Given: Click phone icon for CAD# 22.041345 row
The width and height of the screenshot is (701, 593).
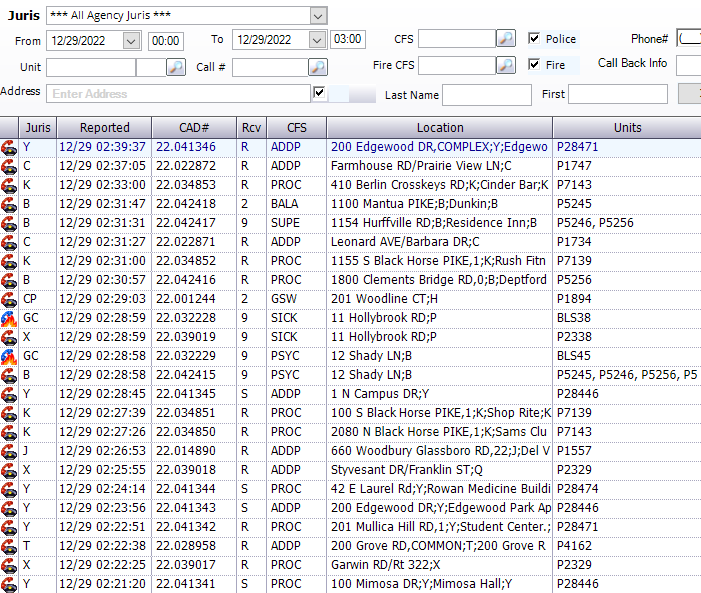Looking at the screenshot, I should (x=9, y=394).
